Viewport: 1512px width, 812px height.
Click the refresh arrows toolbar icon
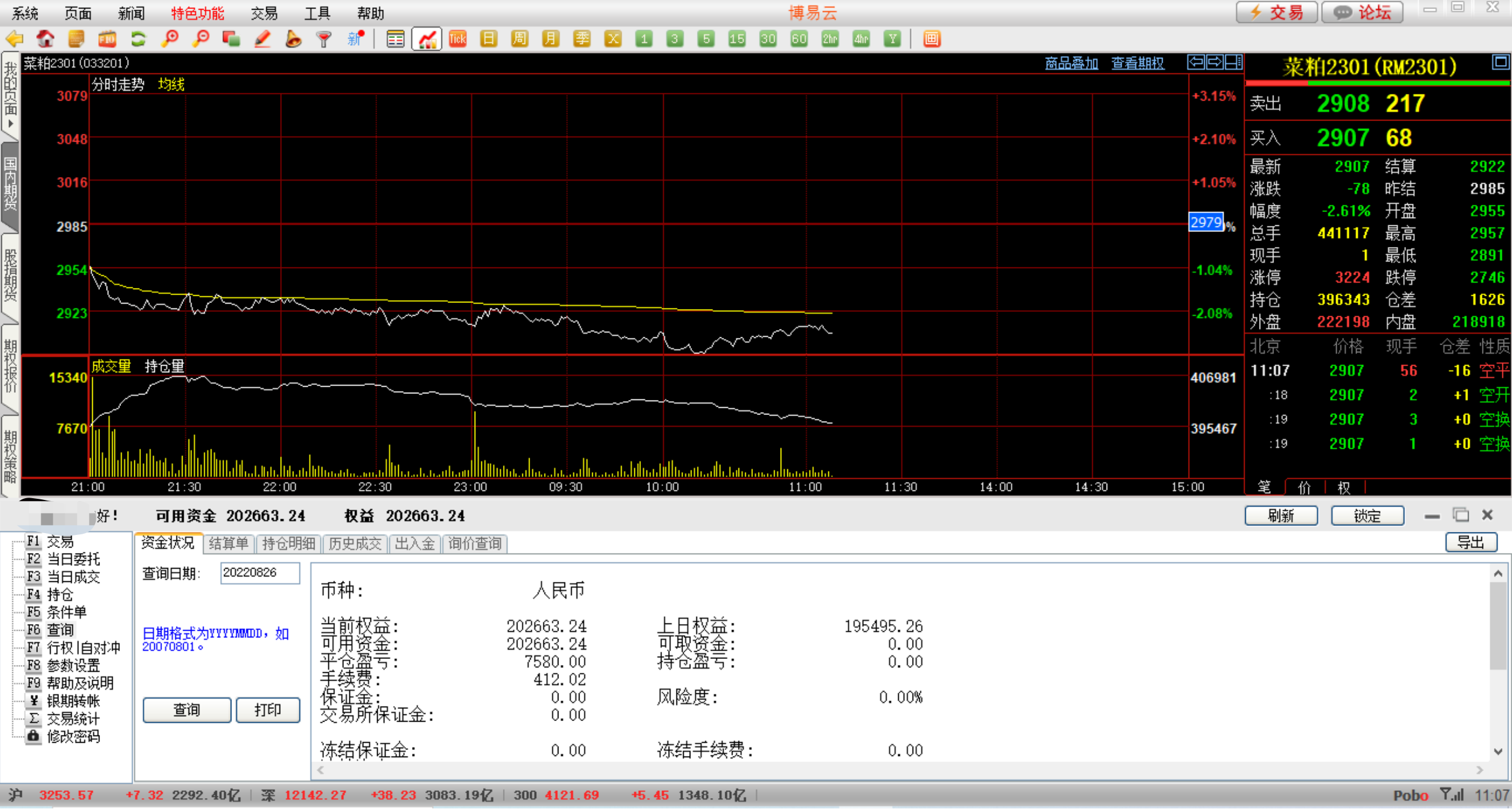coord(139,40)
